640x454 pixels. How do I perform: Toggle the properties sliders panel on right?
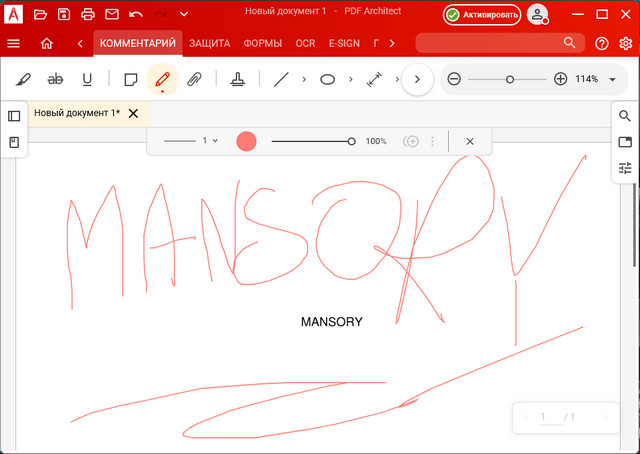tap(625, 168)
